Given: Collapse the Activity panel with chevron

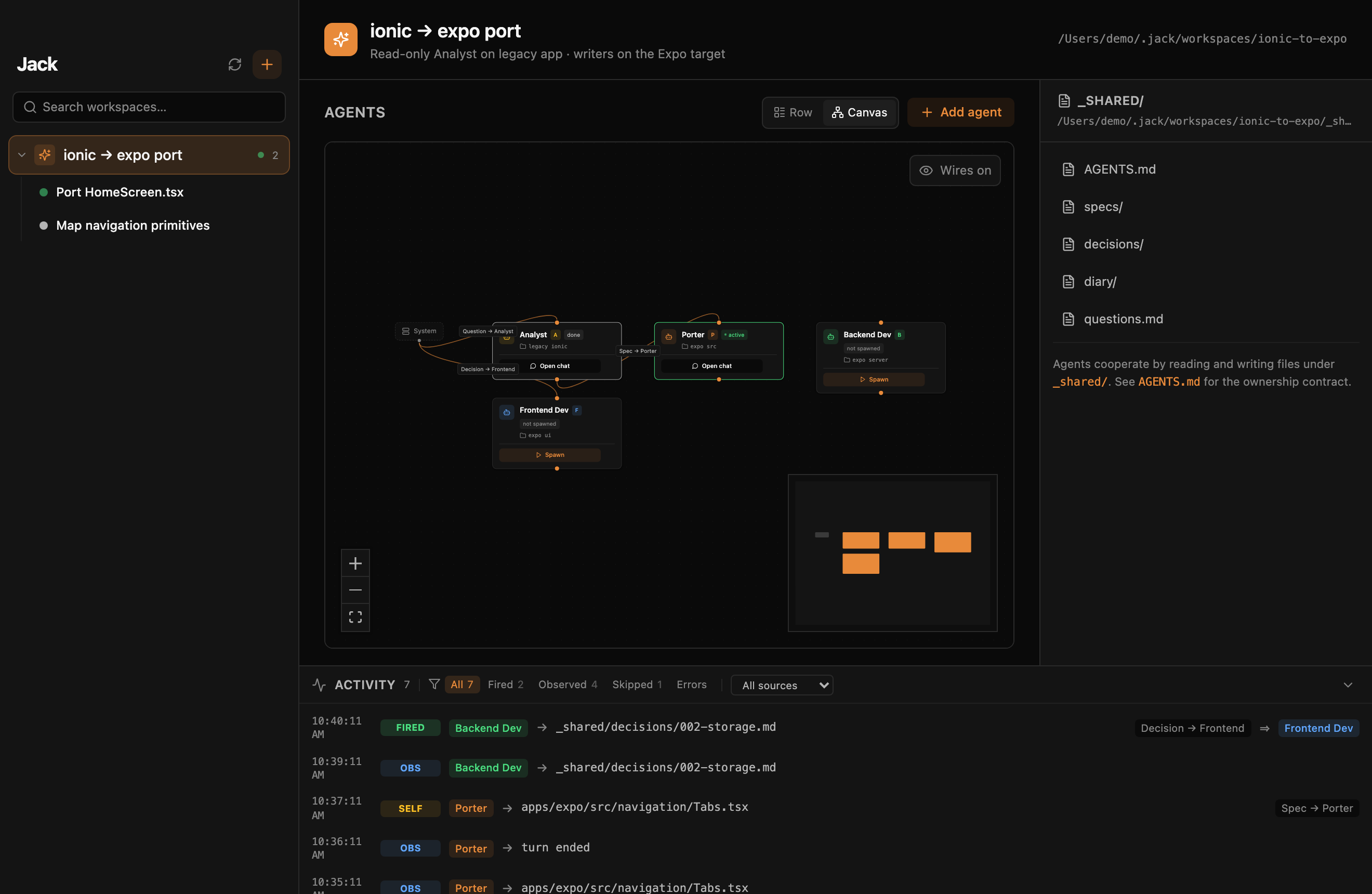Looking at the screenshot, I should point(1348,685).
